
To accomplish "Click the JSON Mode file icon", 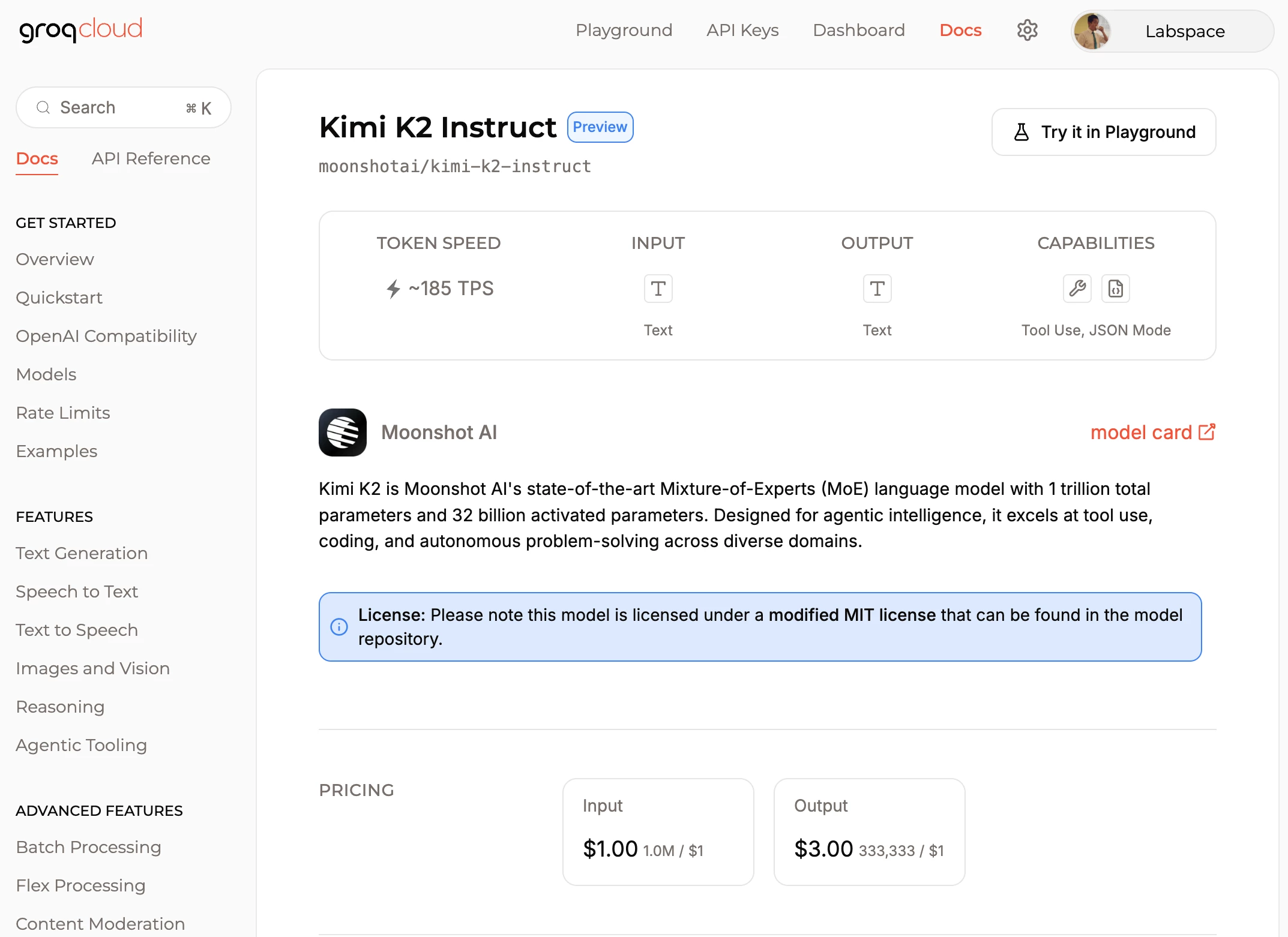I will [1116, 289].
